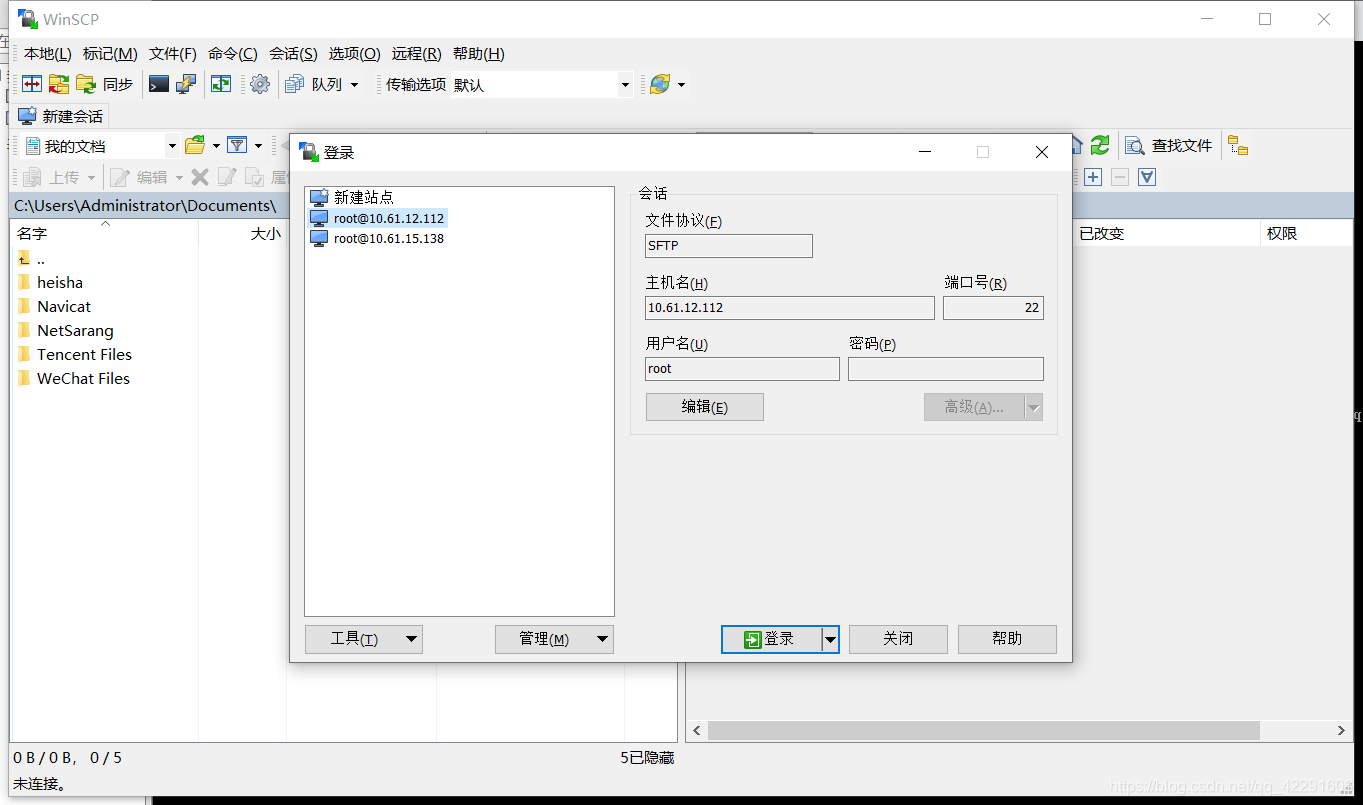Click the 端口号 port number field
This screenshot has width=1363, height=805.
pos(993,308)
